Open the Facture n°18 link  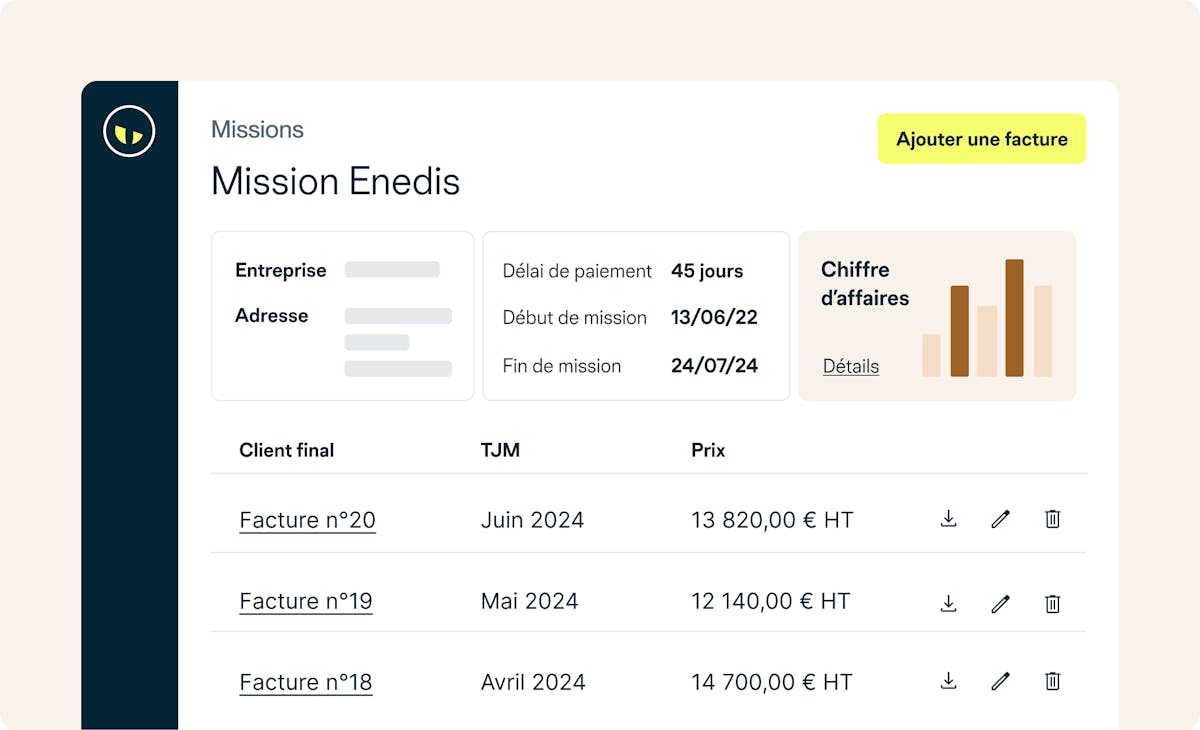[x=306, y=682]
